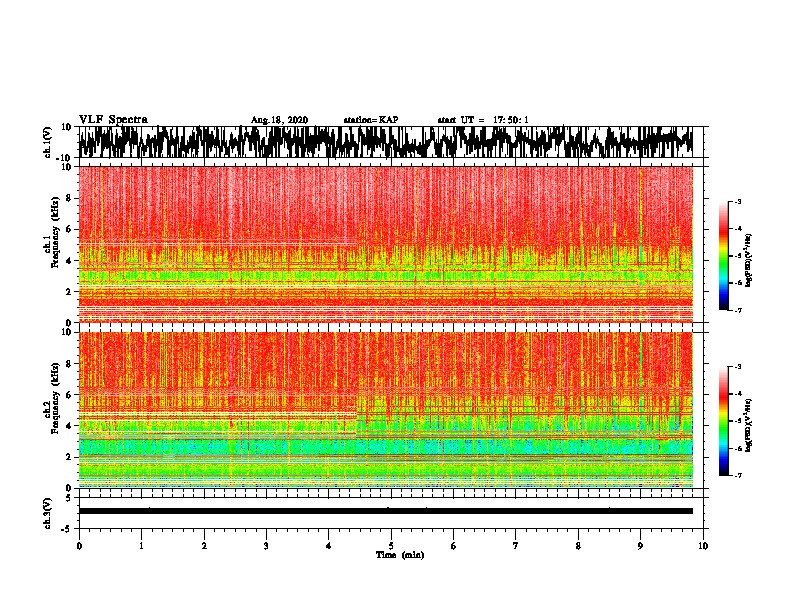Click the "station=KAP" header label
Viewport: 792px width, 612px height.
point(371,120)
